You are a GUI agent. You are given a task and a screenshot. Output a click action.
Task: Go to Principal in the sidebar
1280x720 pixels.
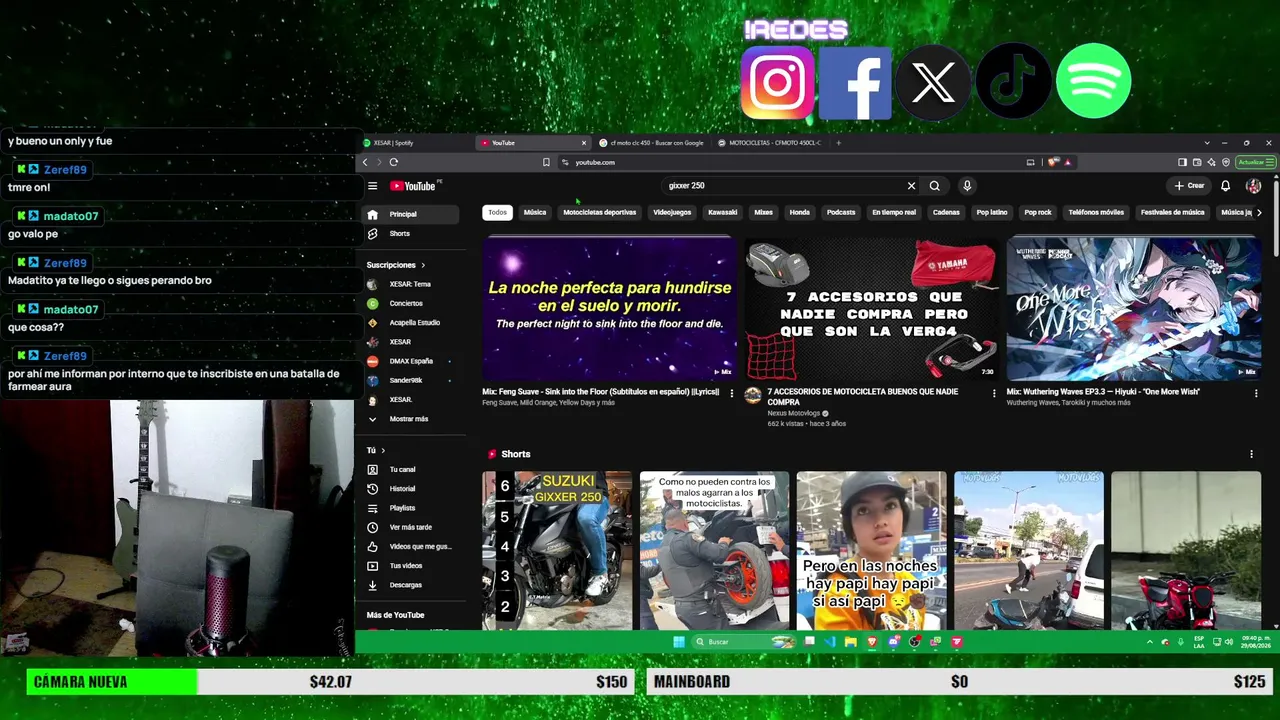(411, 214)
